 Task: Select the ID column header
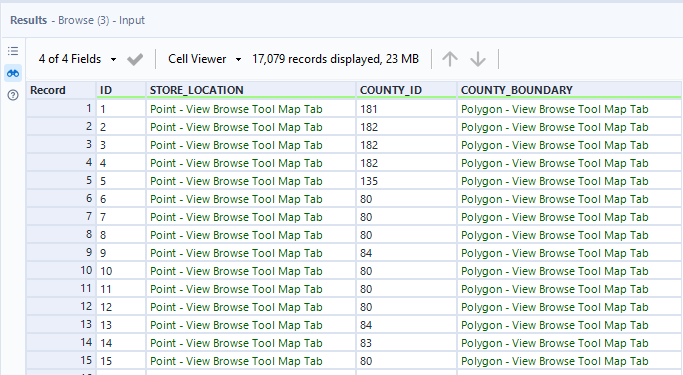121,90
